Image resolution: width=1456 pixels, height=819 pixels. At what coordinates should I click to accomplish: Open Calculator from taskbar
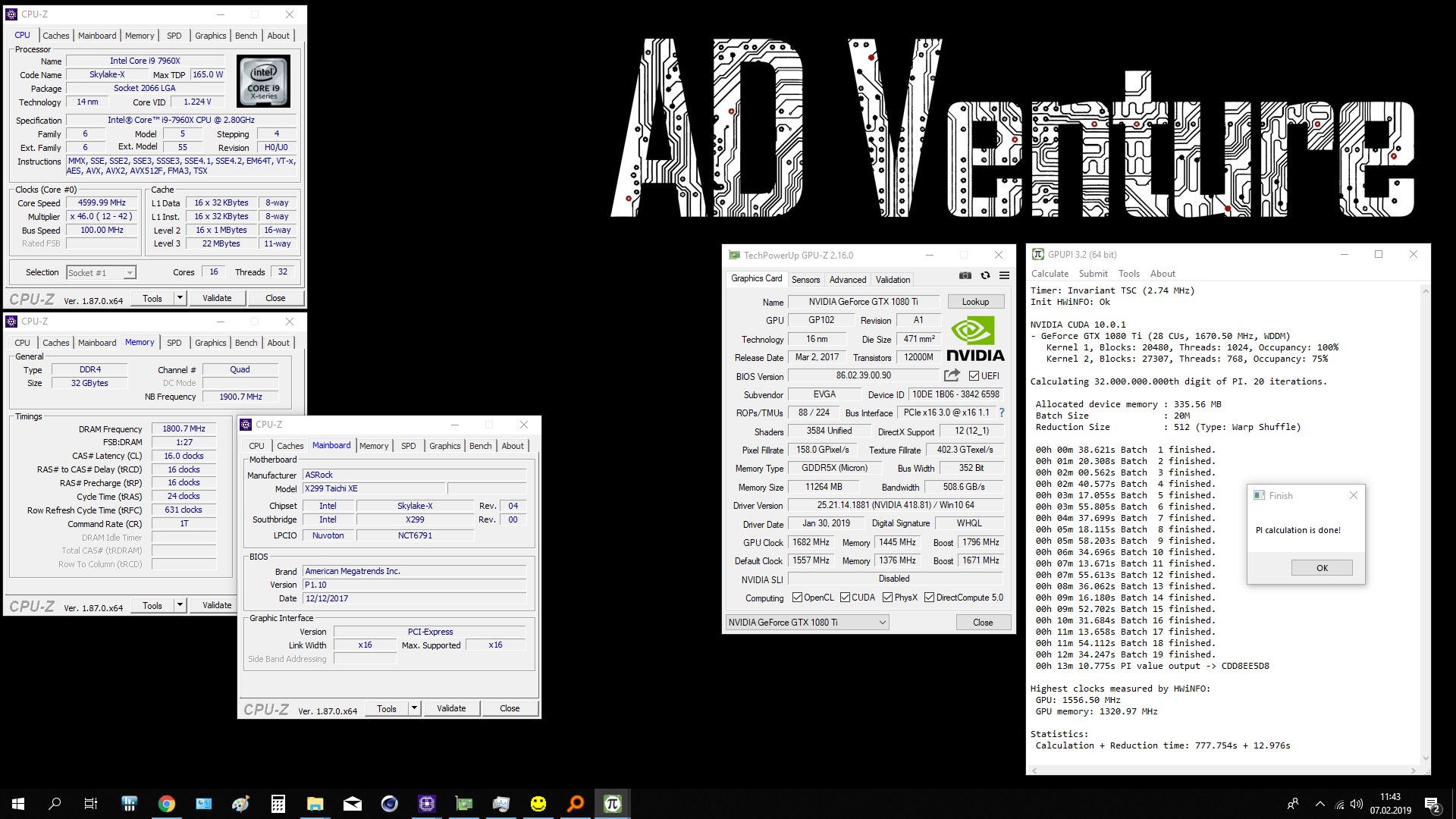(x=278, y=804)
